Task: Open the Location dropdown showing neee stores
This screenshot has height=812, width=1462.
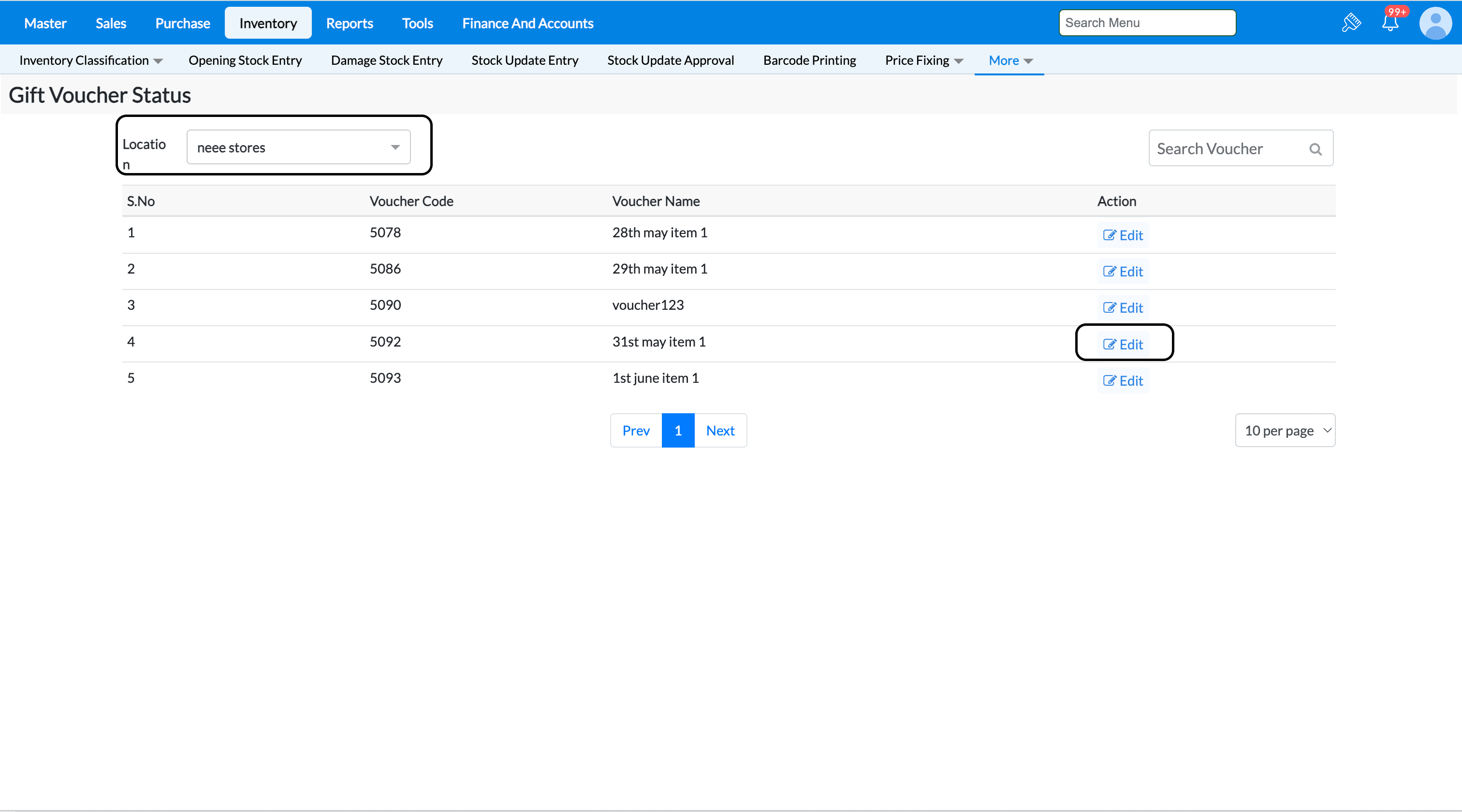Action: [298, 147]
